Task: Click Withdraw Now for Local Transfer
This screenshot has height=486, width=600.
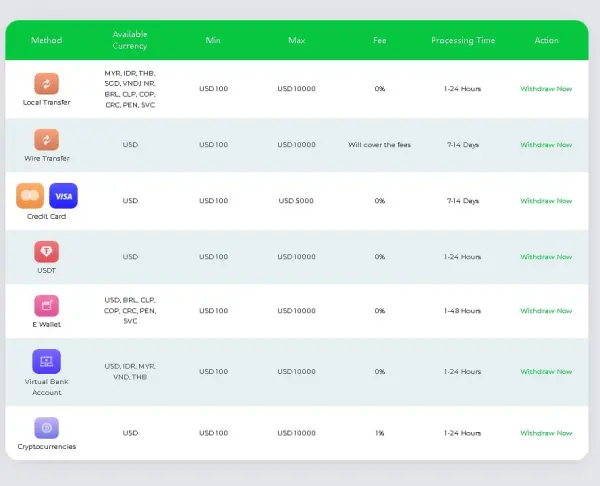Action: [546, 89]
